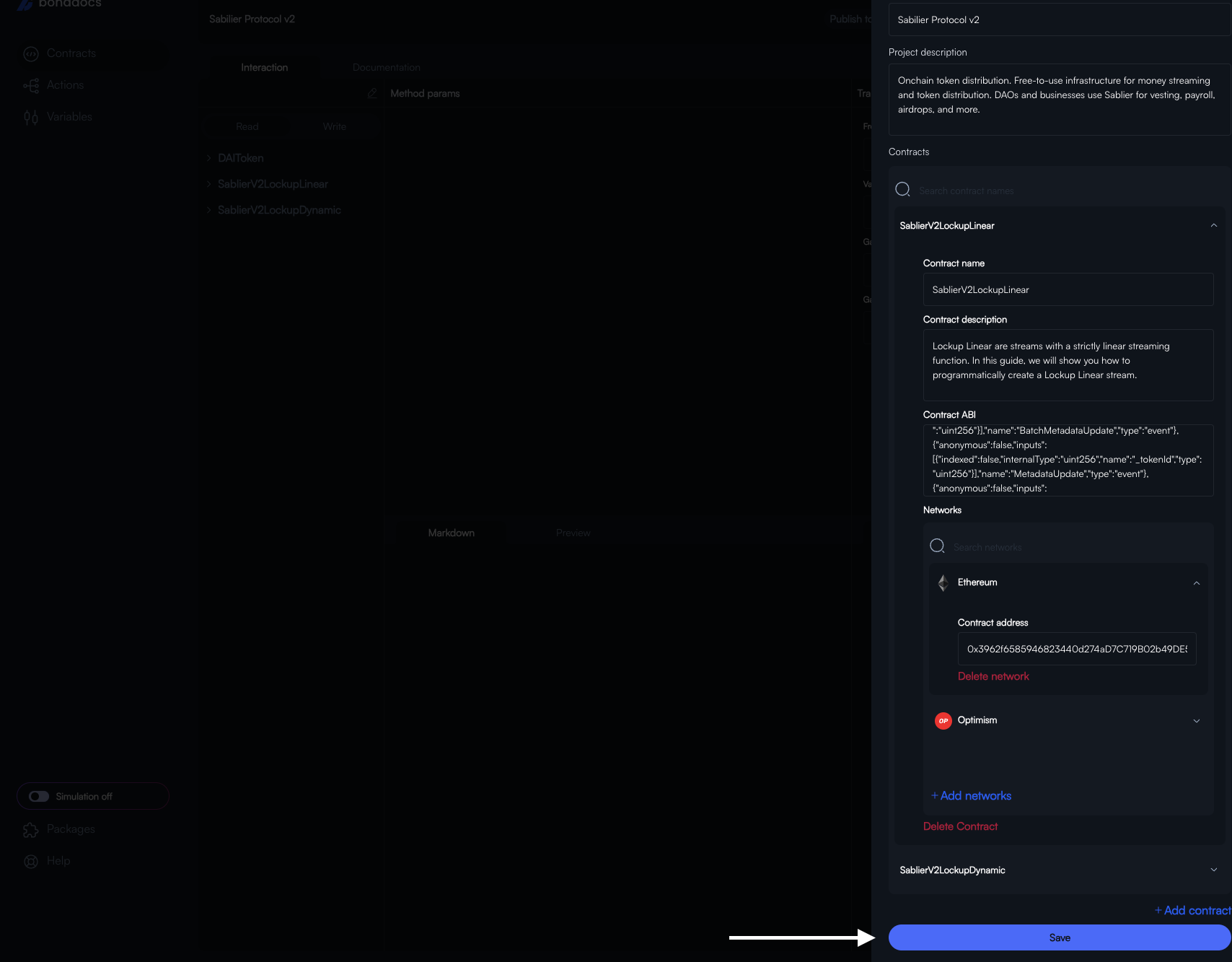
Task: Select the Write methods tab
Action: 334,126
